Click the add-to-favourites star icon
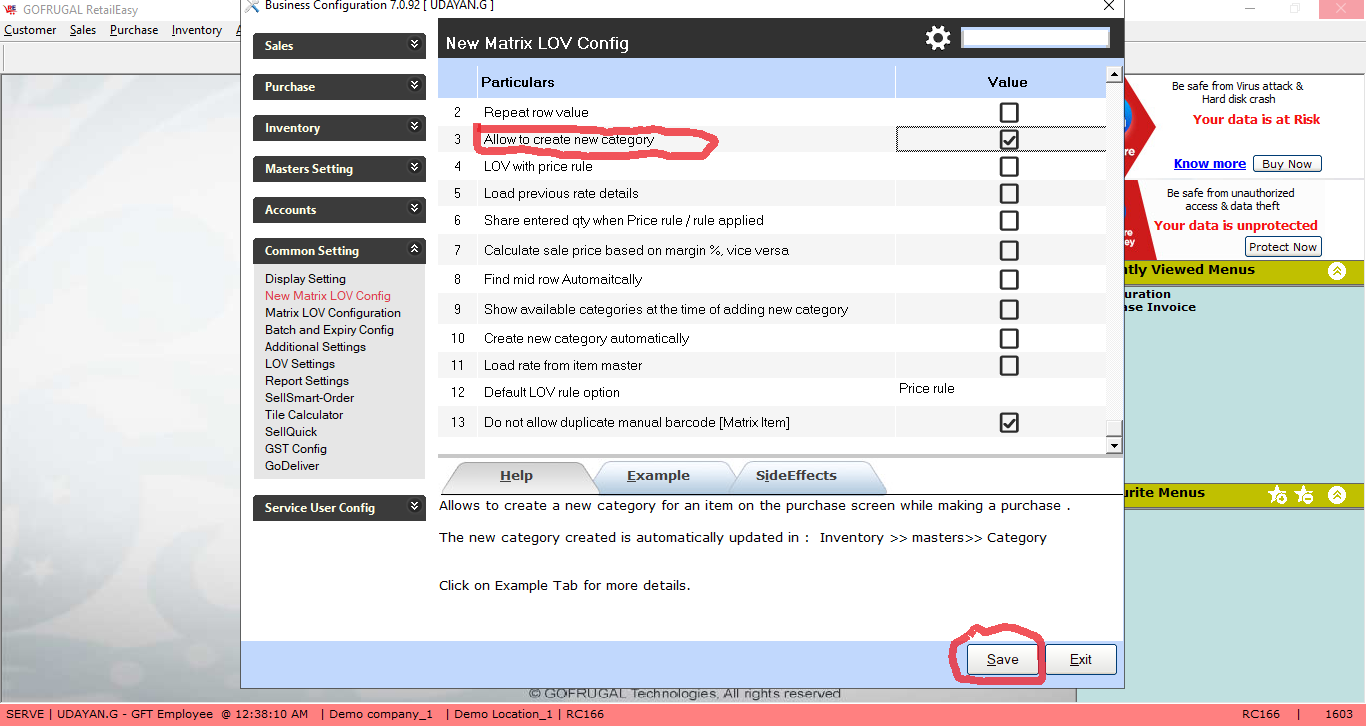Viewport: 1366px width, 726px height. 1277,494
